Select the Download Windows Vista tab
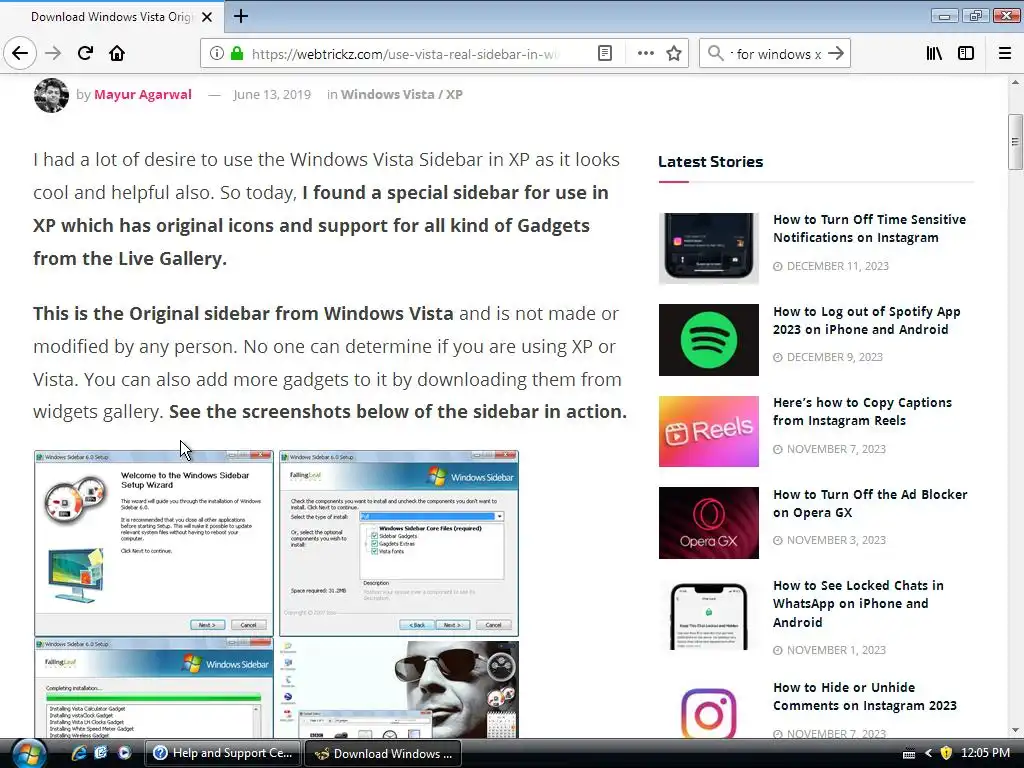The height and width of the screenshot is (768, 1024). (x=112, y=17)
